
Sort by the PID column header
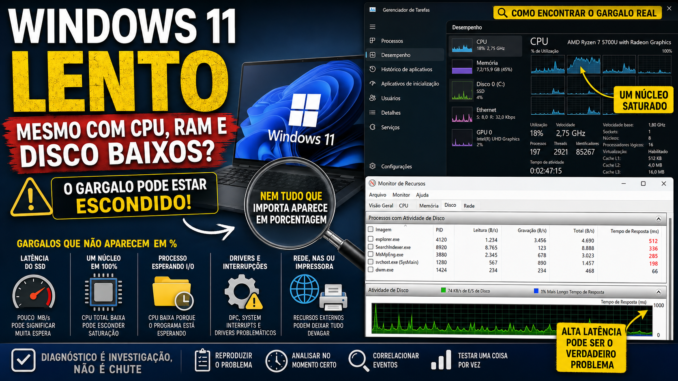click(439, 230)
